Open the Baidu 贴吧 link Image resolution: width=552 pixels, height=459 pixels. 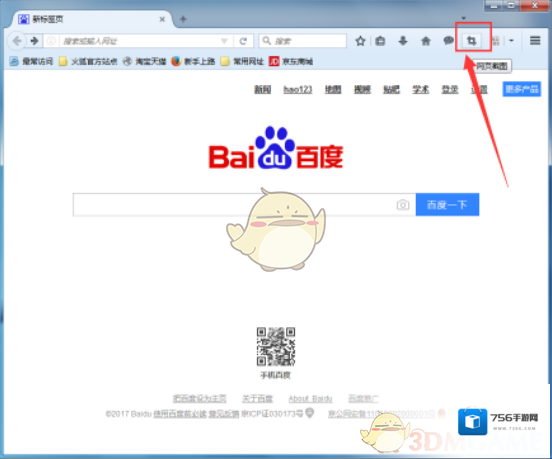[x=391, y=89]
